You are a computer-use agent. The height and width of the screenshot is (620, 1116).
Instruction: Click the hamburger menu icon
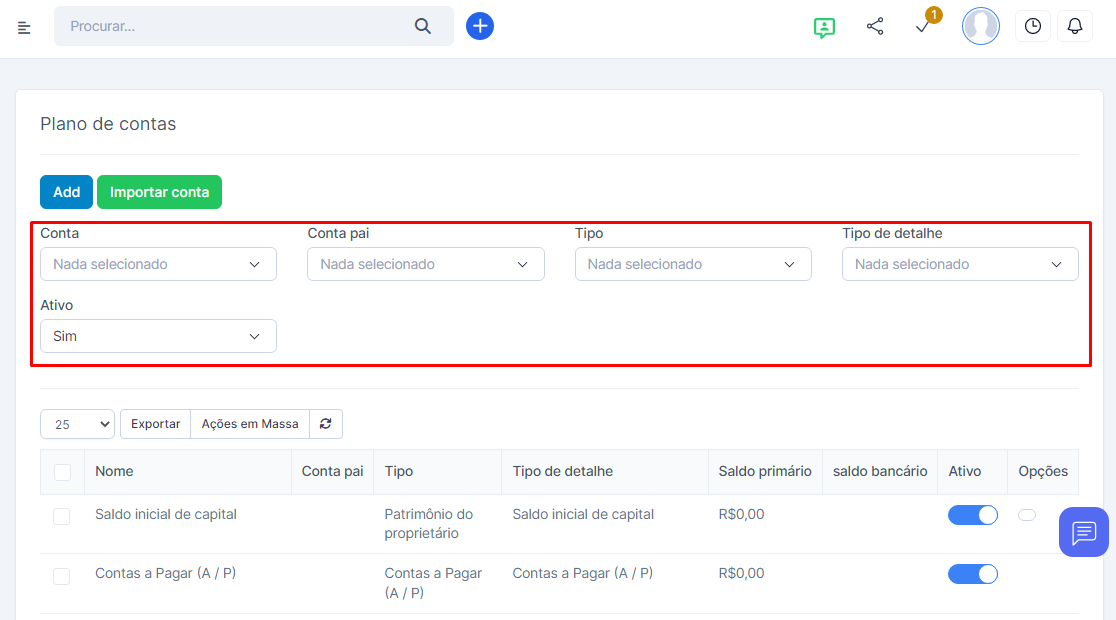(x=24, y=27)
